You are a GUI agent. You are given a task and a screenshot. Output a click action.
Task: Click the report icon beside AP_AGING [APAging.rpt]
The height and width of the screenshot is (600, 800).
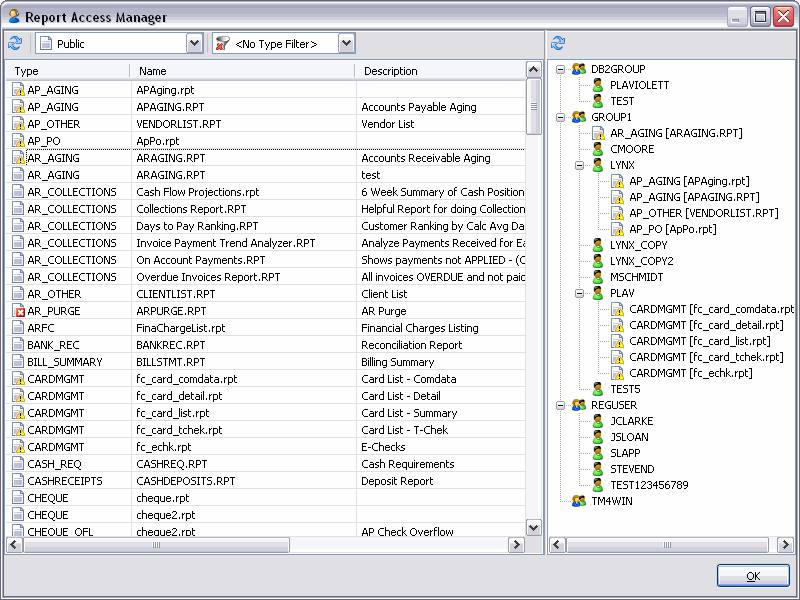pos(617,181)
